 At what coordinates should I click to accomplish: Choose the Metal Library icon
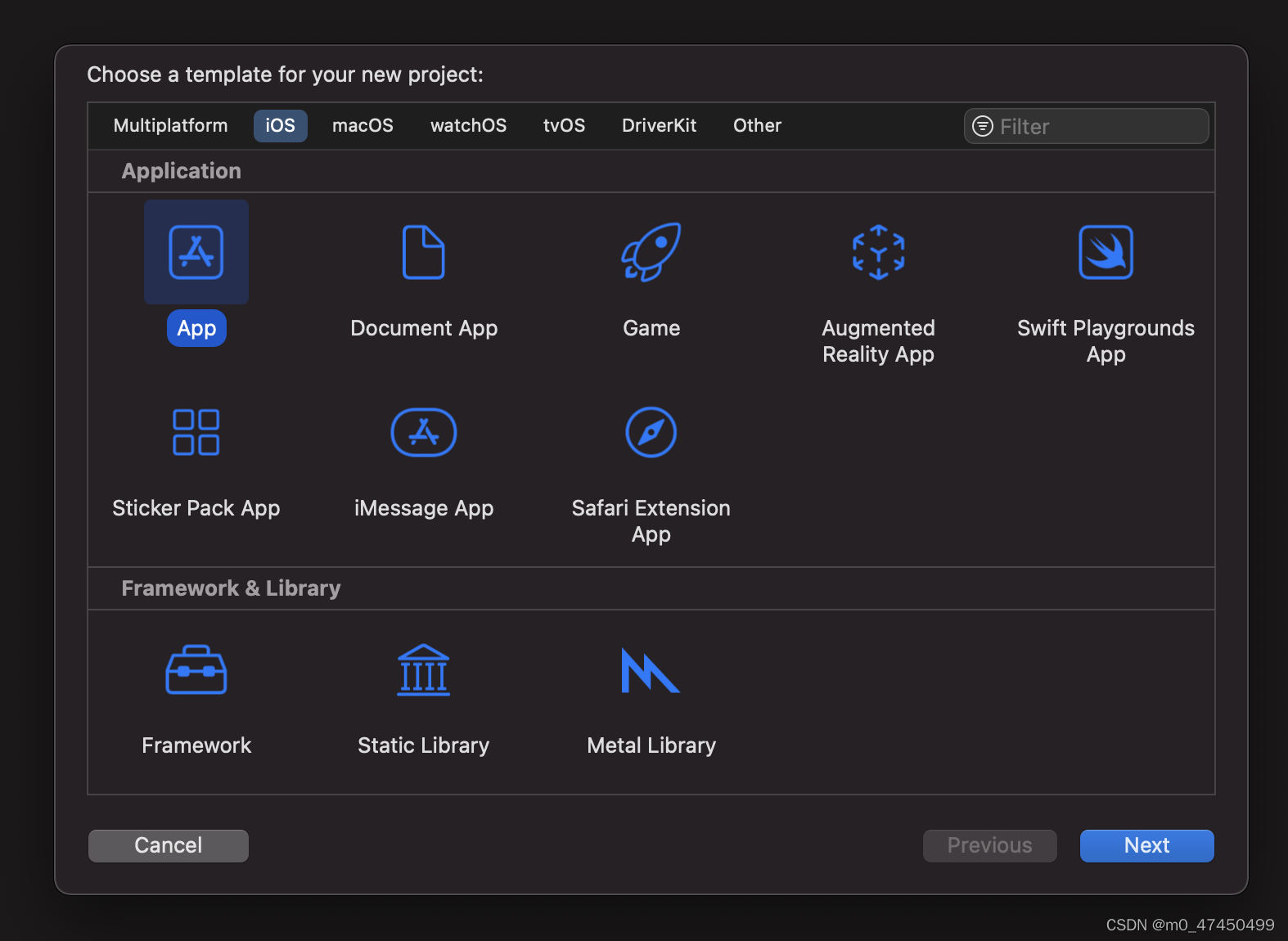click(x=651, y=670)
